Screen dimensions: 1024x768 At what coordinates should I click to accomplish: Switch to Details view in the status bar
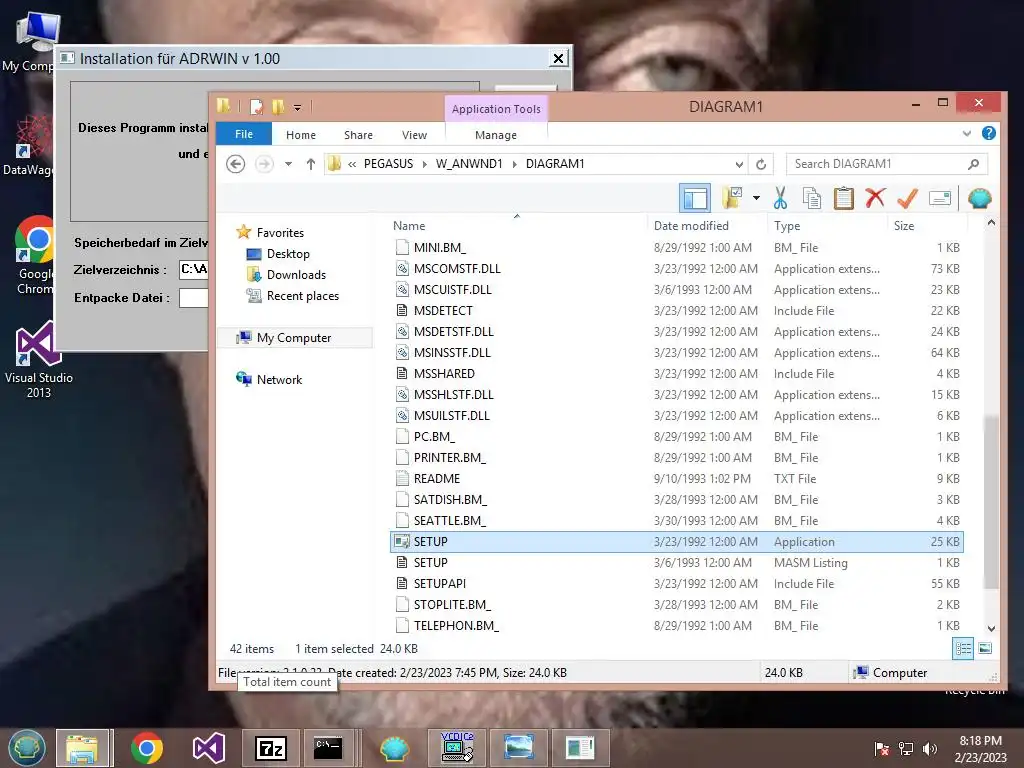pos(963,648)
